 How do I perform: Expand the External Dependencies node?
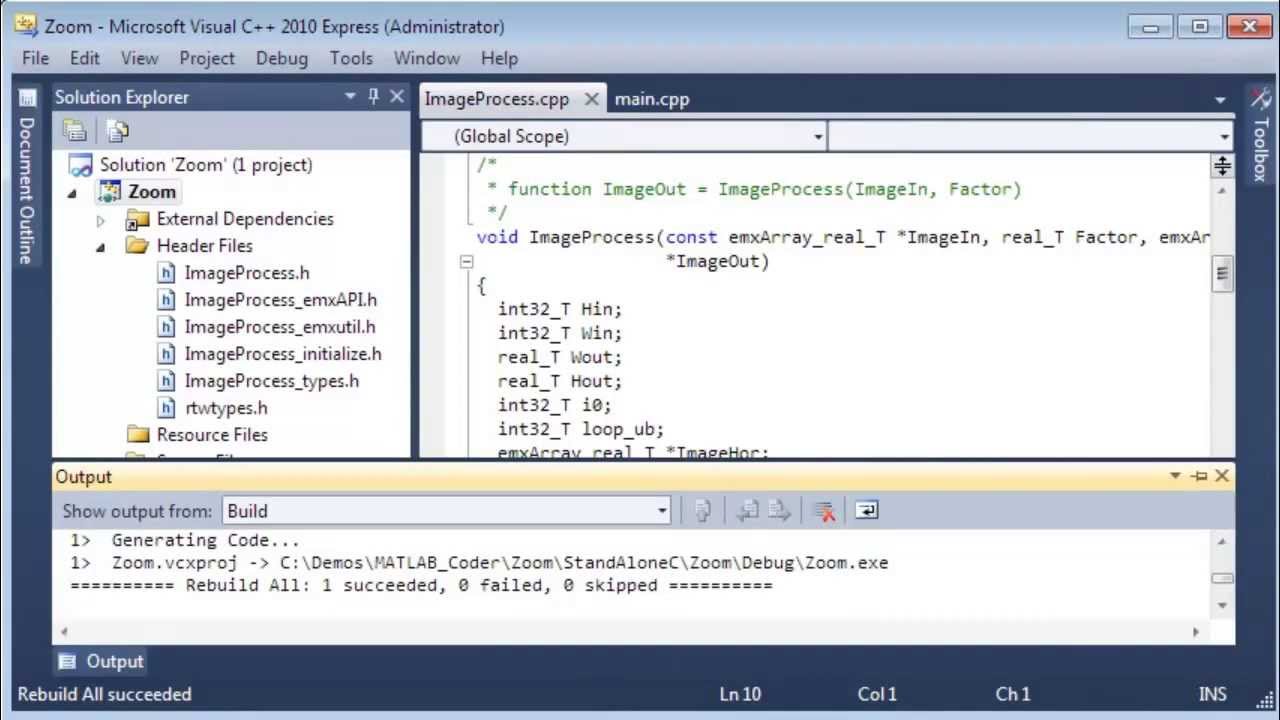(100, 220)
